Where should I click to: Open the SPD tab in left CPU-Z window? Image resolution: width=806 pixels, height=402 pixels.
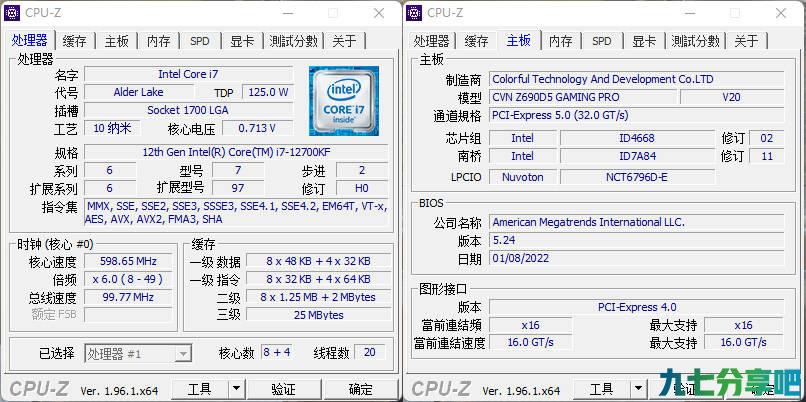click(200, 41)
